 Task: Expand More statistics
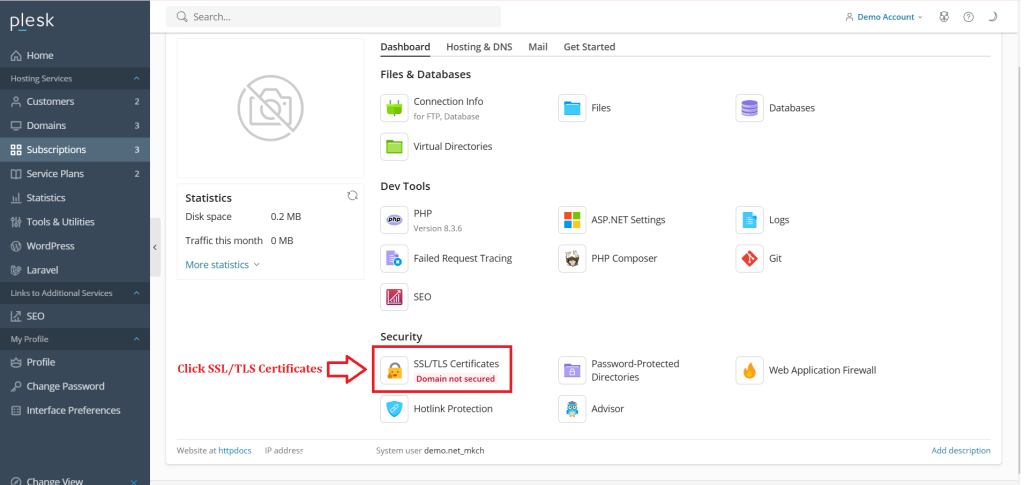coord(223,265)
